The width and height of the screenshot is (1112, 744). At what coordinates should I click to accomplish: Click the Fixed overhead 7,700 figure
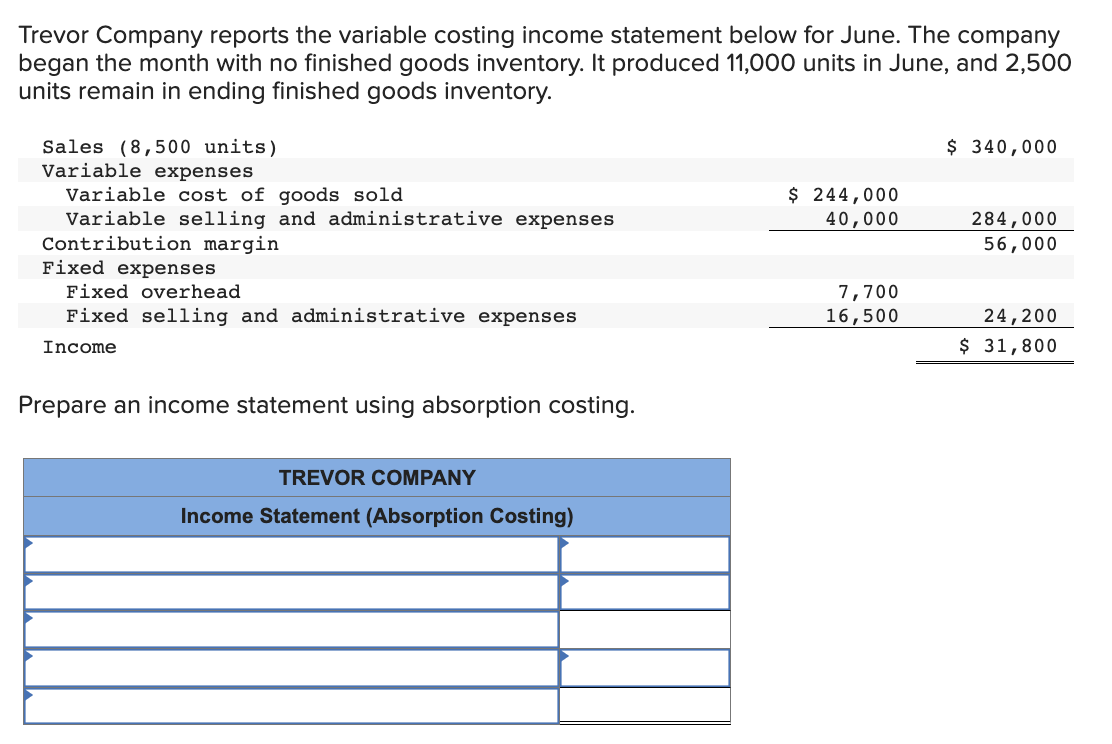880,291
